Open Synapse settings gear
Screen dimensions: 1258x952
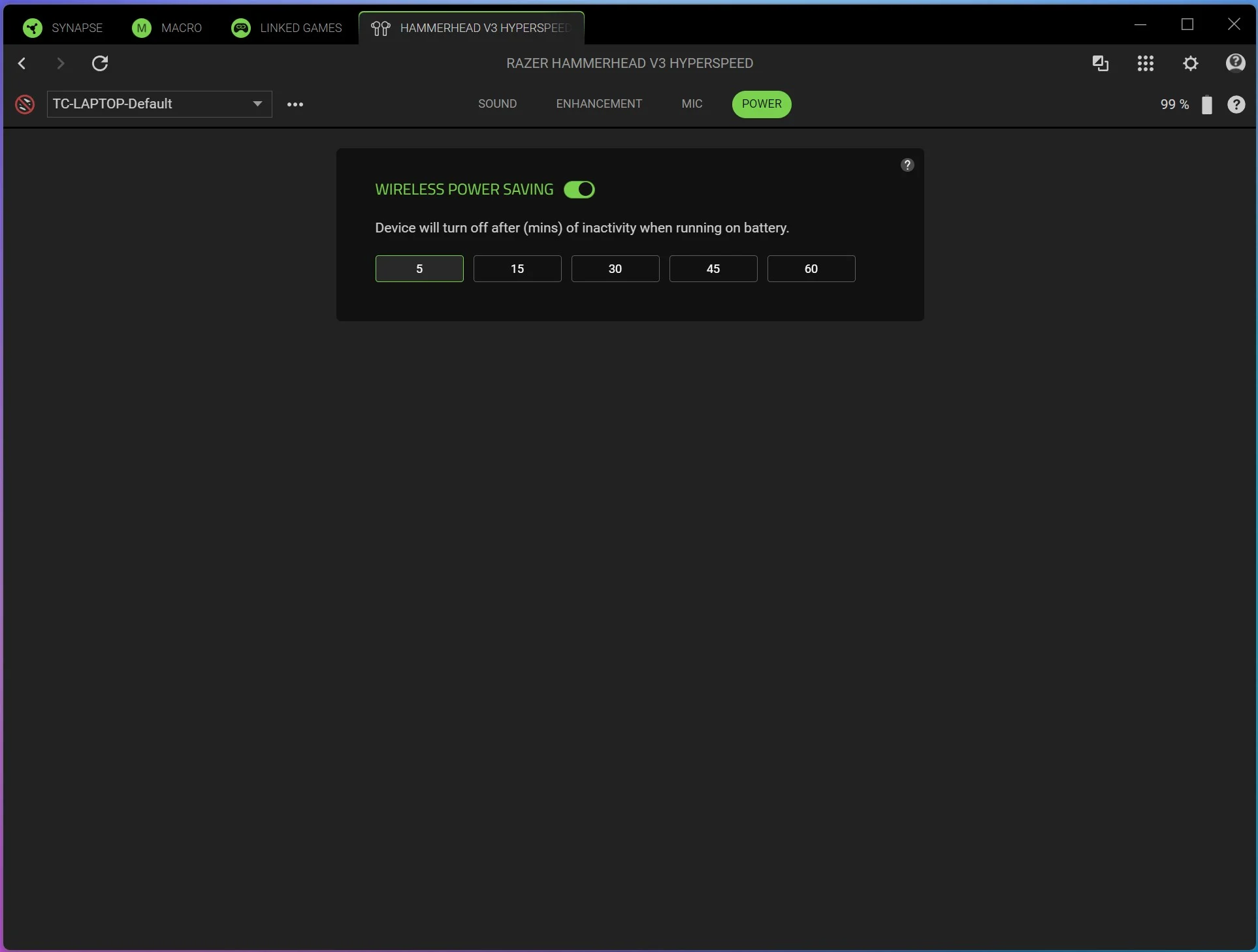pyautogui.click(x=1191, y=63)
